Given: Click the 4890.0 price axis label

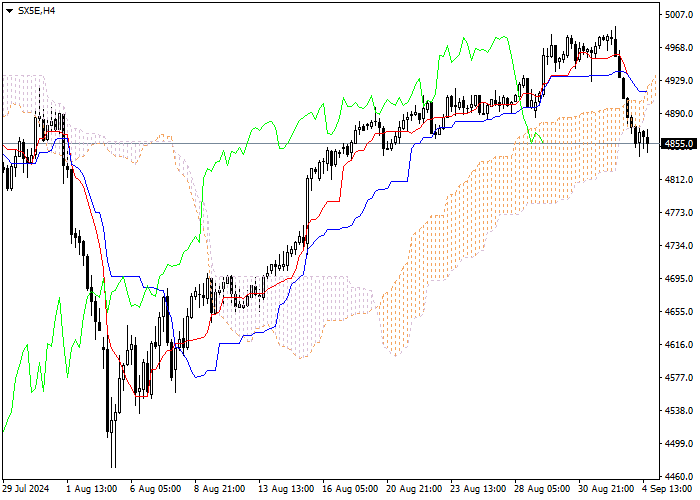Looking at the screenshot, I should tap(679, 114).
